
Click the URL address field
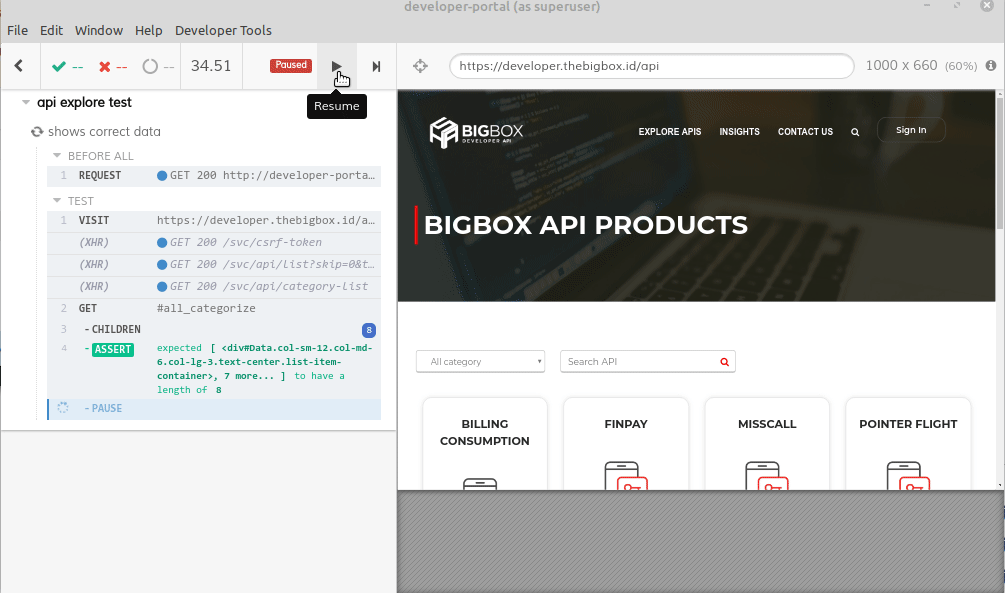(x=652, y=66)
